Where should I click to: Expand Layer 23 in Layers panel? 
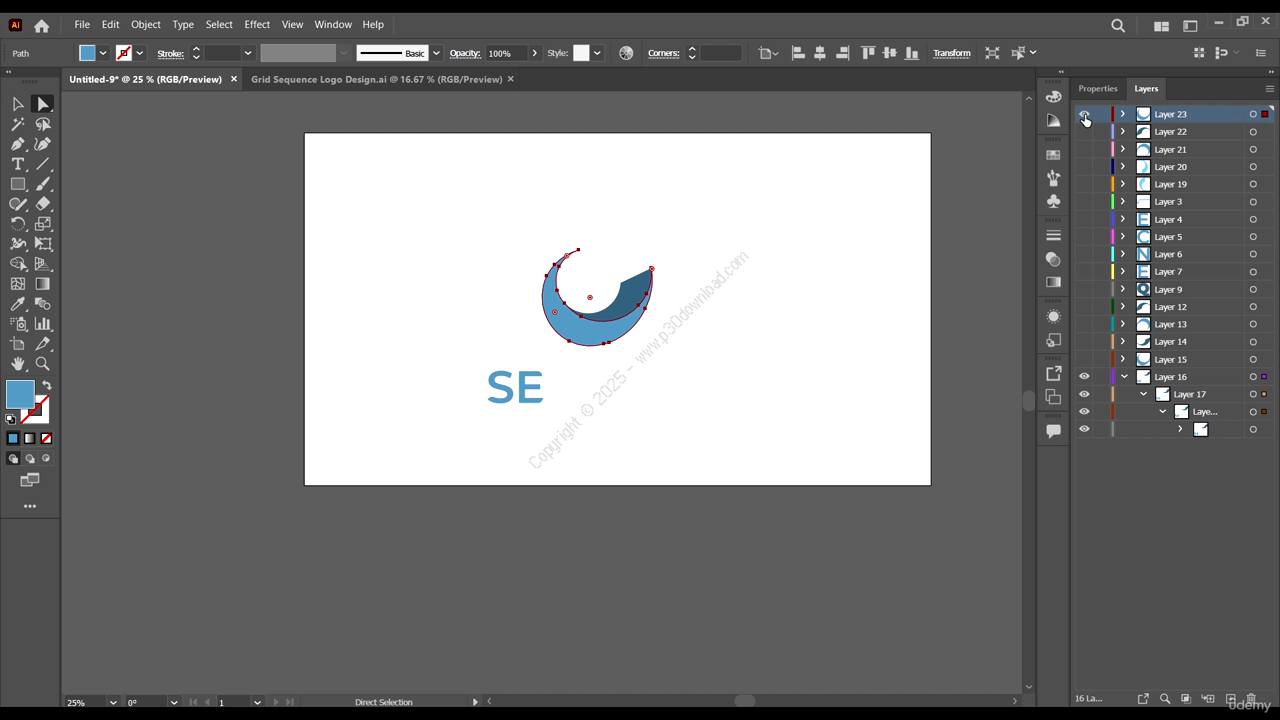click(1123, 114)
